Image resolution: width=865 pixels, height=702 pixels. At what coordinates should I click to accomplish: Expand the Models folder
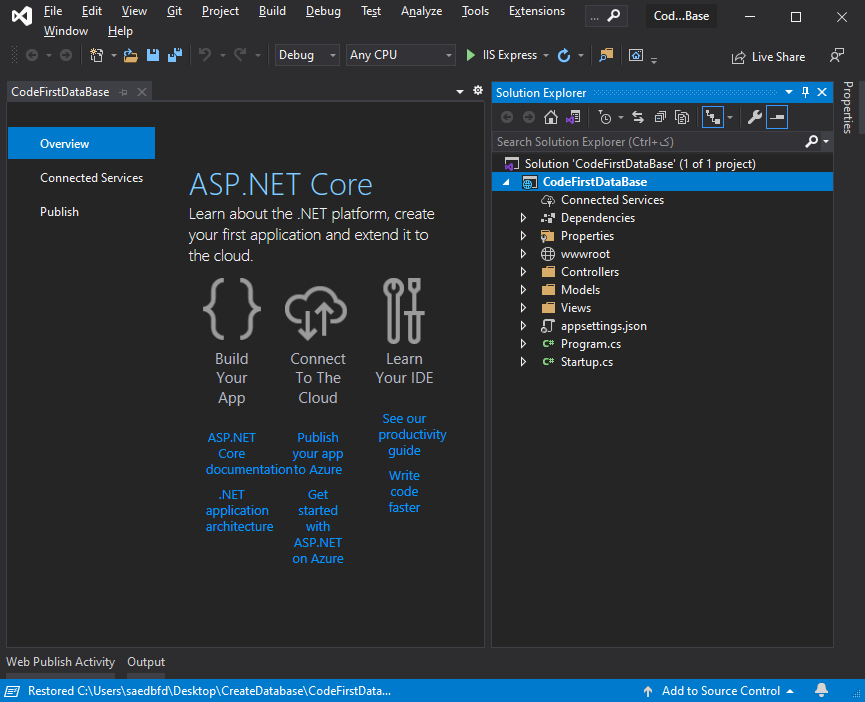tap(523, 290)
